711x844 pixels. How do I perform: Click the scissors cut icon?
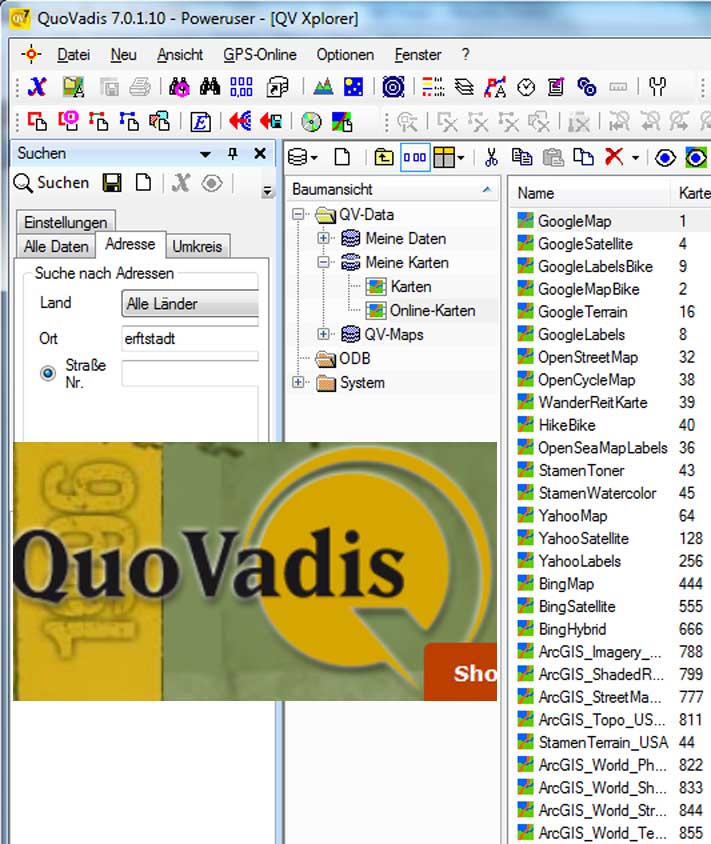pyautogui.click(x=491, y=157)
